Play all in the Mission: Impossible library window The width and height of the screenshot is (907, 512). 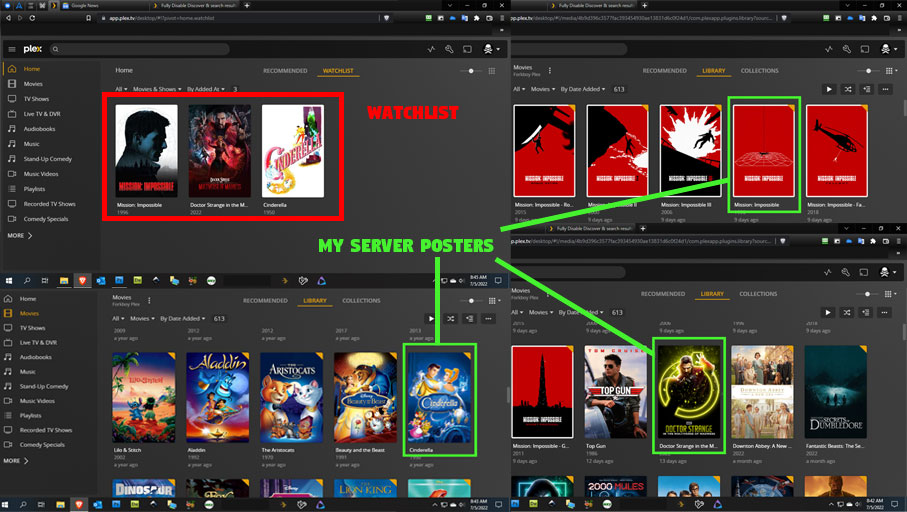pyautogui.click(x=829, y=89)
